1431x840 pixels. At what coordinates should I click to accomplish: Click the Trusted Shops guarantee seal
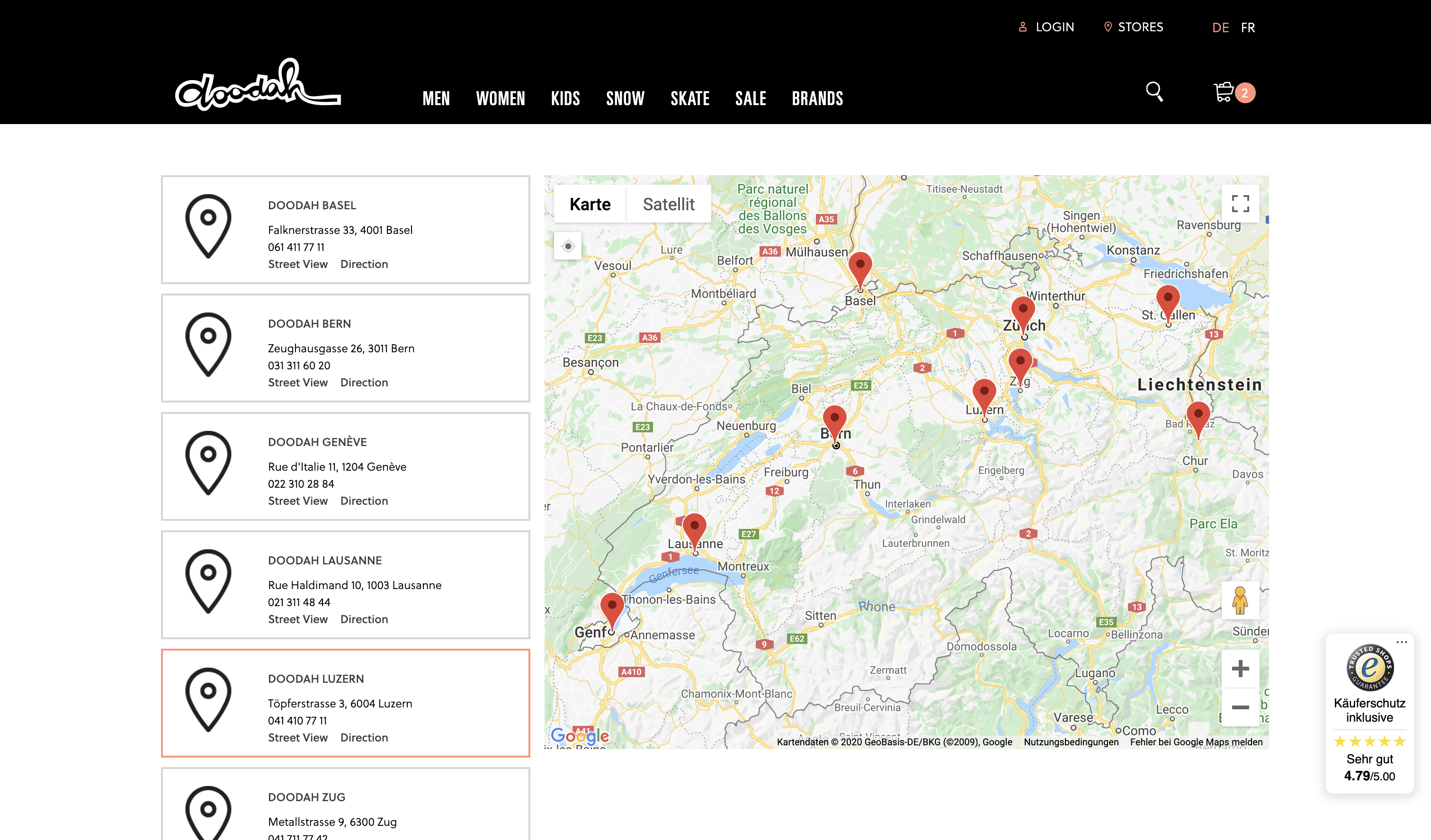(x=1369, y=667)
